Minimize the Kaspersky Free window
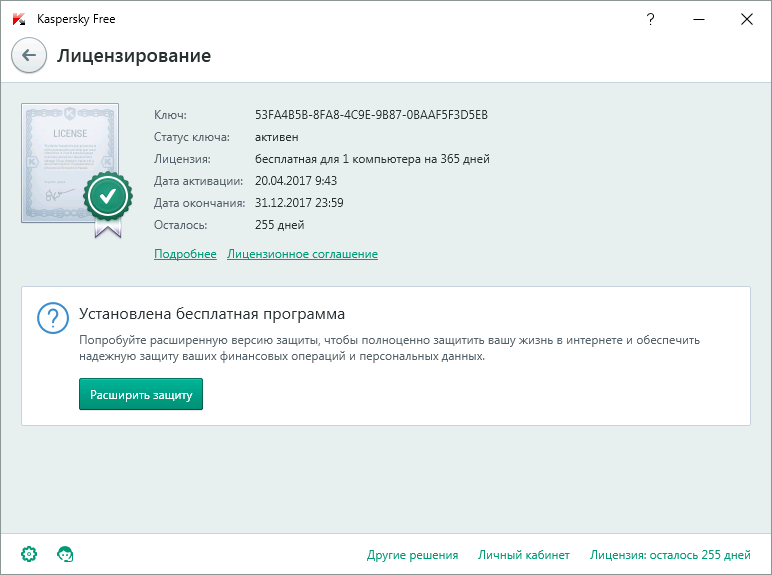 pos(699,19)
